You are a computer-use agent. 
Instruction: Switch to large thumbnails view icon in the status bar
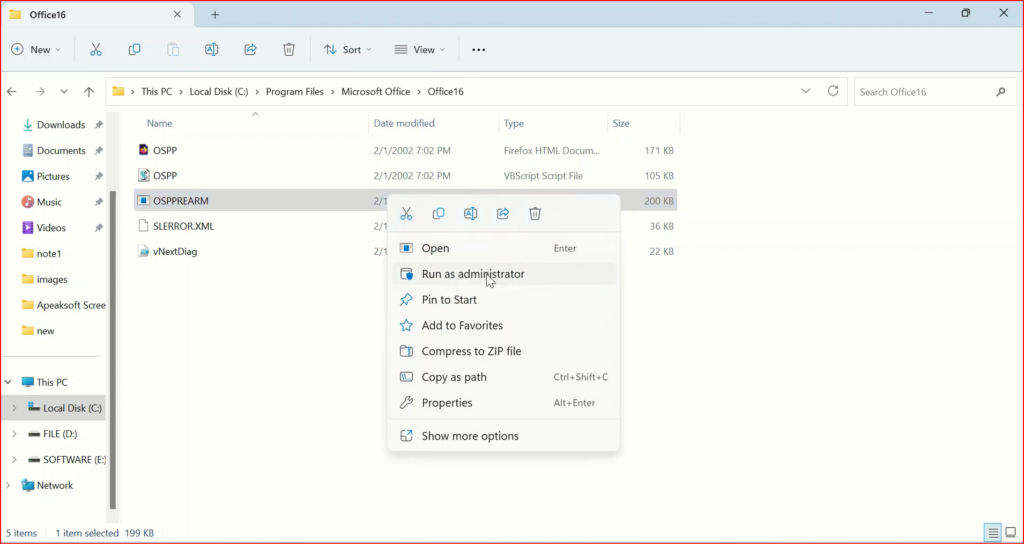pos(1010,532)
